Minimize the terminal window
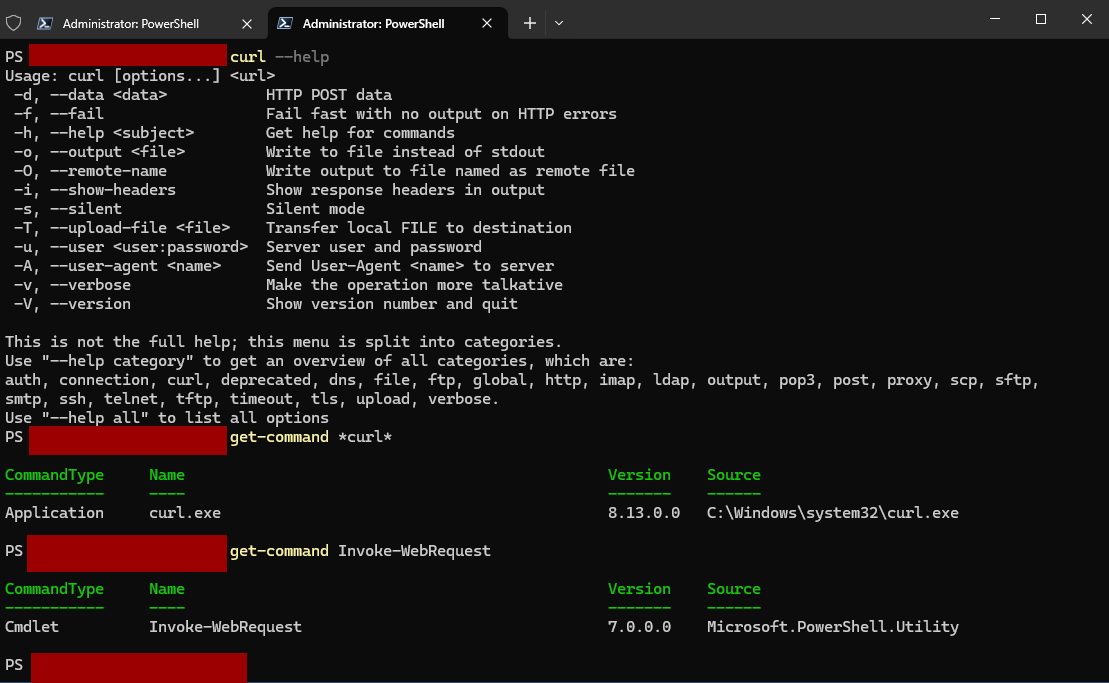Image resolution: width=1109 pixels, height=683 pixels. pyautogui.click(x=995, y=19)
